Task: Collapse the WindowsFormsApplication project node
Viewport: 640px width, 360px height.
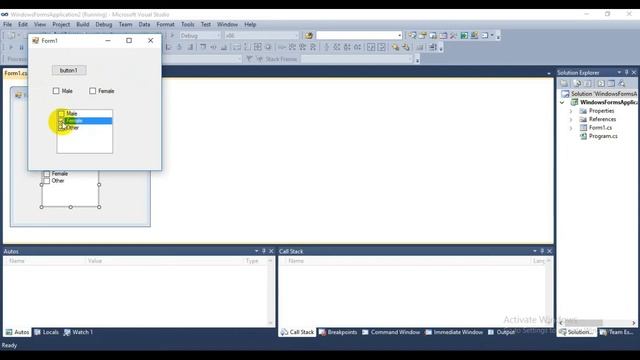Action: click(562, 102)
